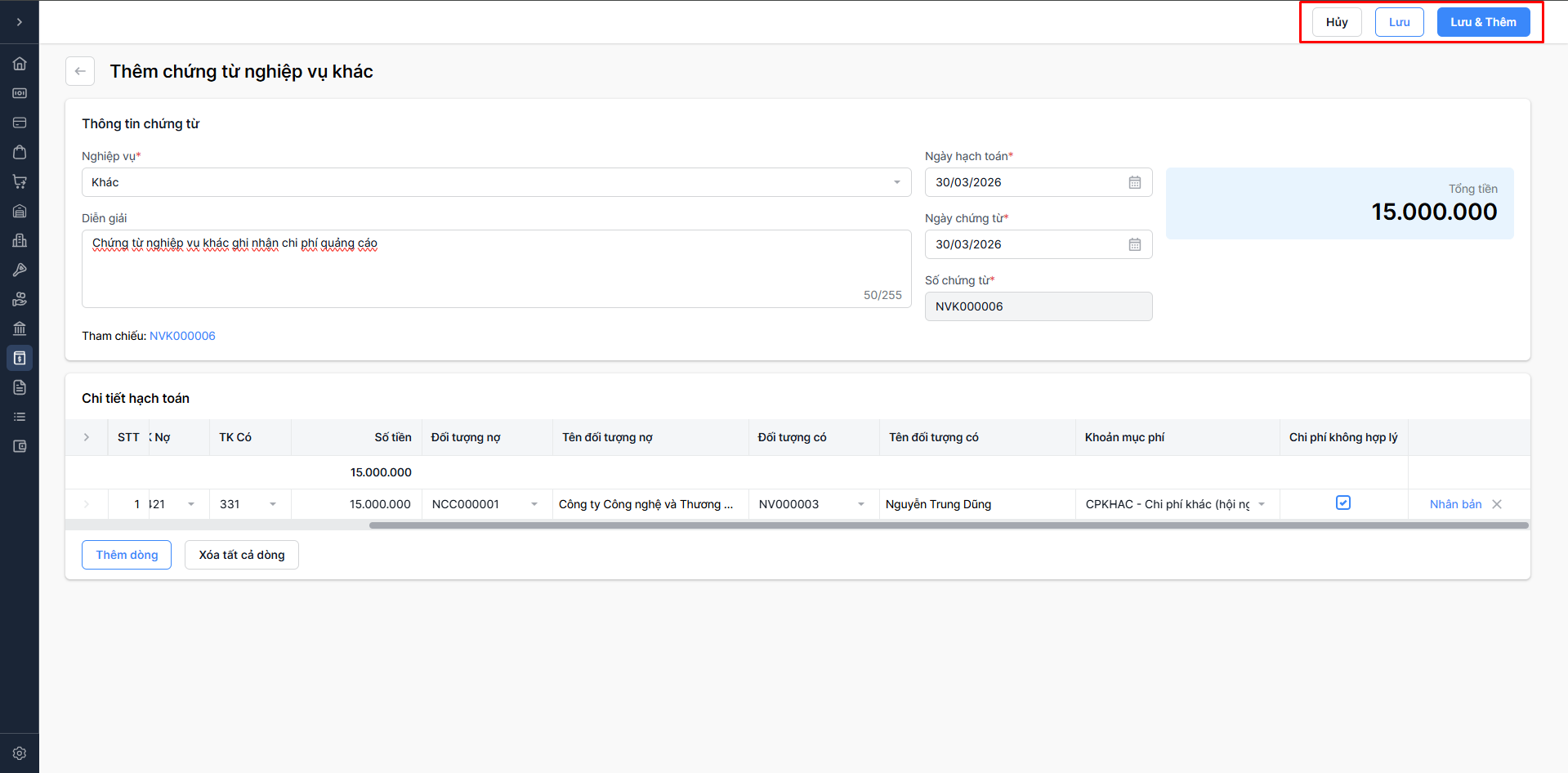Open the NVK000006 reference link
This screenshot has height=773, width=1568.
click(x=182, y=336)
